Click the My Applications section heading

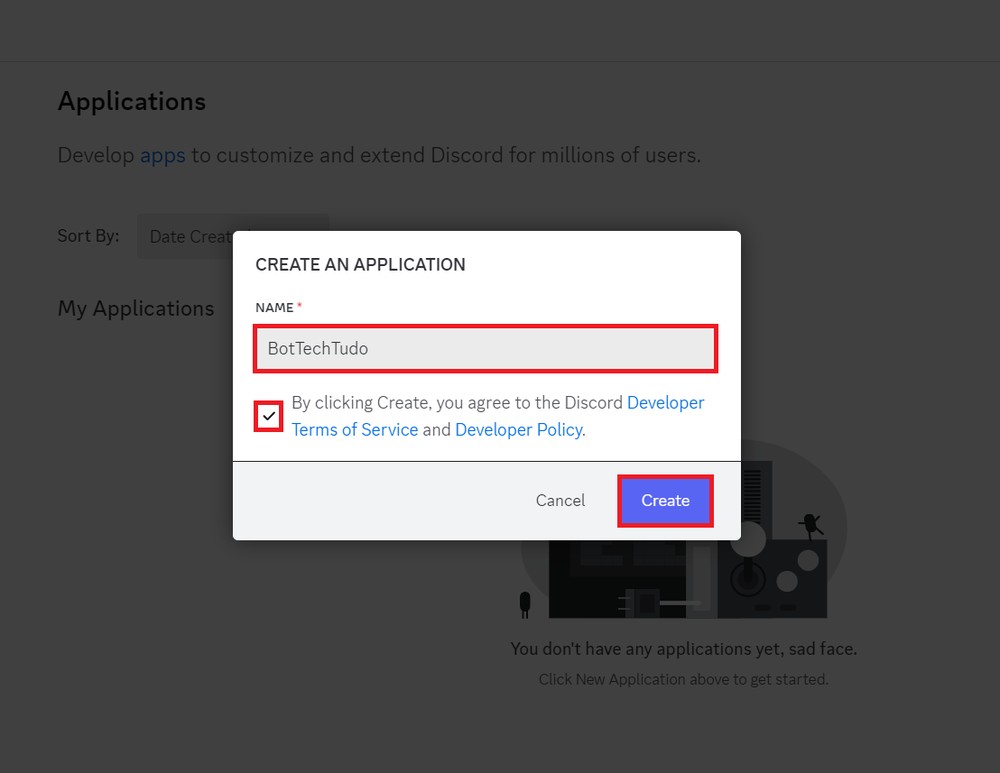(x=136, y=308)
